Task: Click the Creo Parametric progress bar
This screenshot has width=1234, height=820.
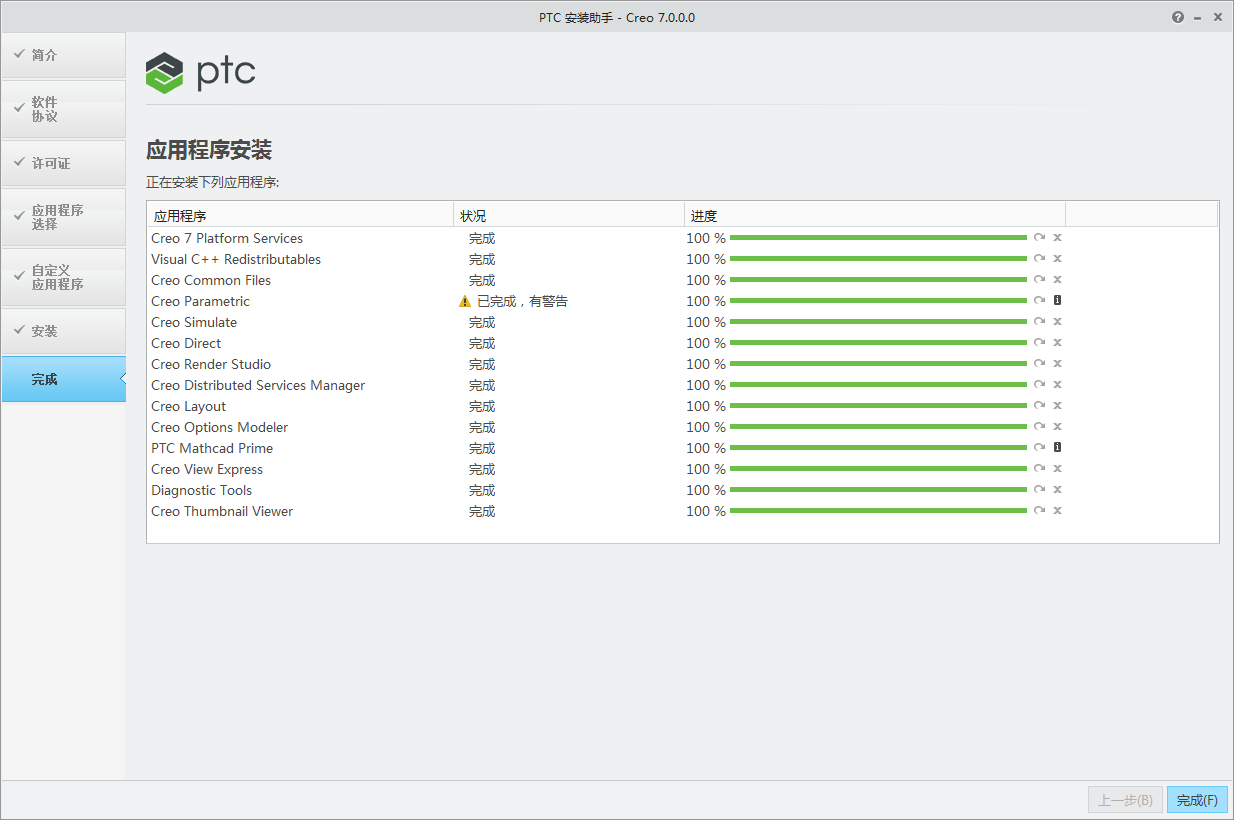Action: [x=878, y=301]
